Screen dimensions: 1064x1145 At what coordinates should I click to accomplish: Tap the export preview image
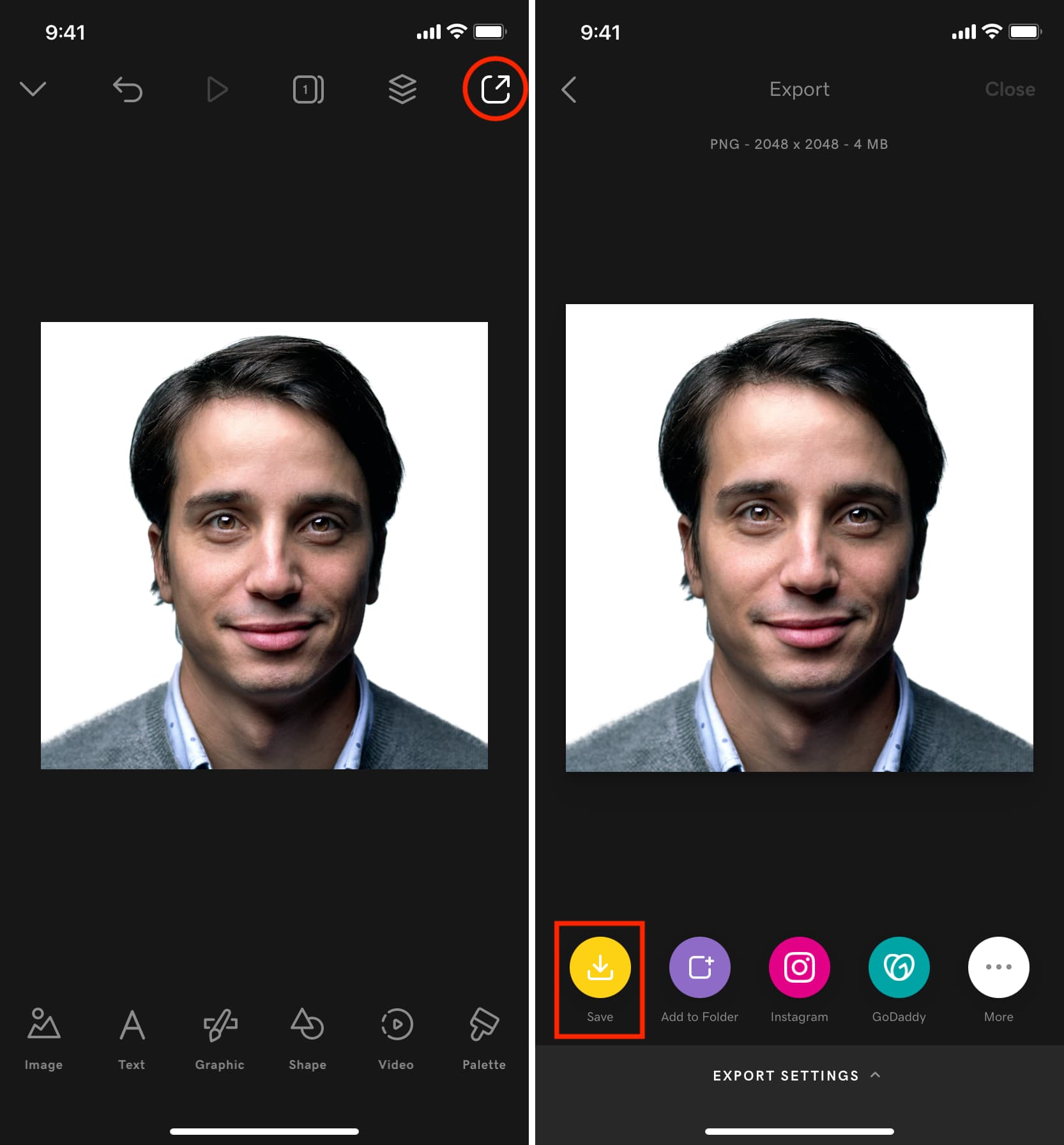click(799, 538)
